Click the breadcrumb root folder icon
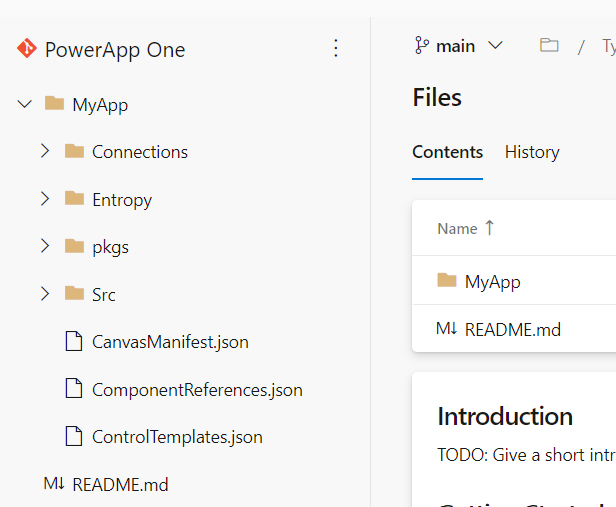Image resolution: width=616 pixels, height=507 pixels. point(549,45)
